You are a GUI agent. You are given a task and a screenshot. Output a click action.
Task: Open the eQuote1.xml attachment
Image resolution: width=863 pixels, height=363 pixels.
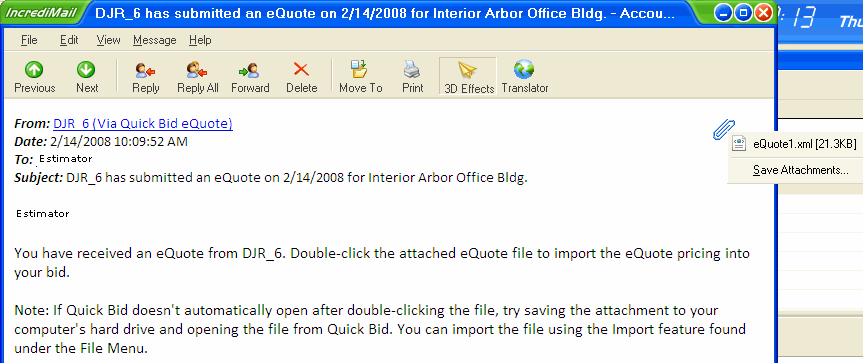coord(795,144)
